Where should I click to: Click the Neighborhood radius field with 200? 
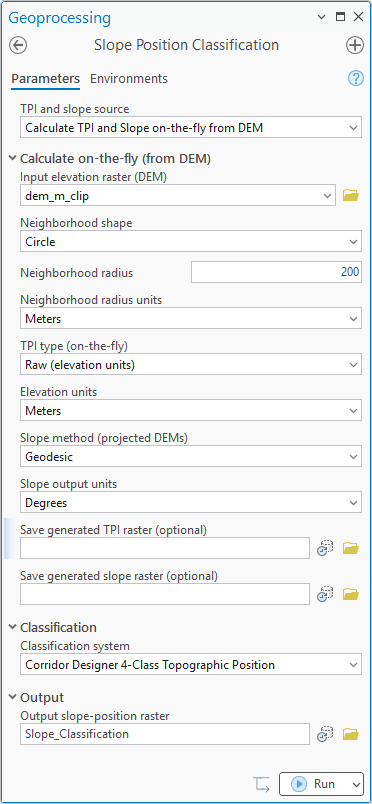276,272
